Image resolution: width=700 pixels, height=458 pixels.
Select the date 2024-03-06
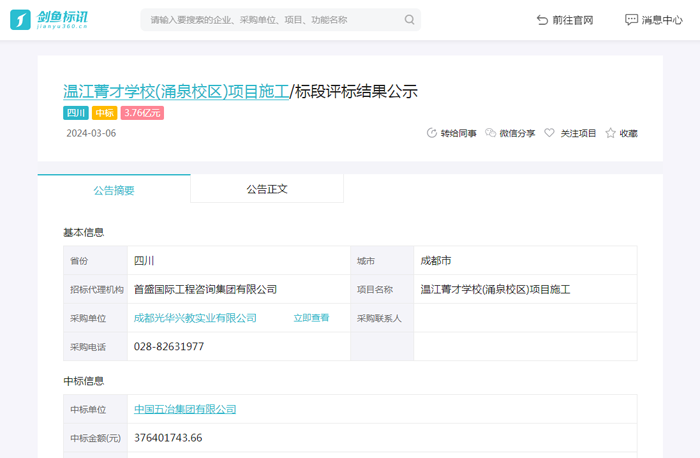pyautogui.click(x=91, y=133)
